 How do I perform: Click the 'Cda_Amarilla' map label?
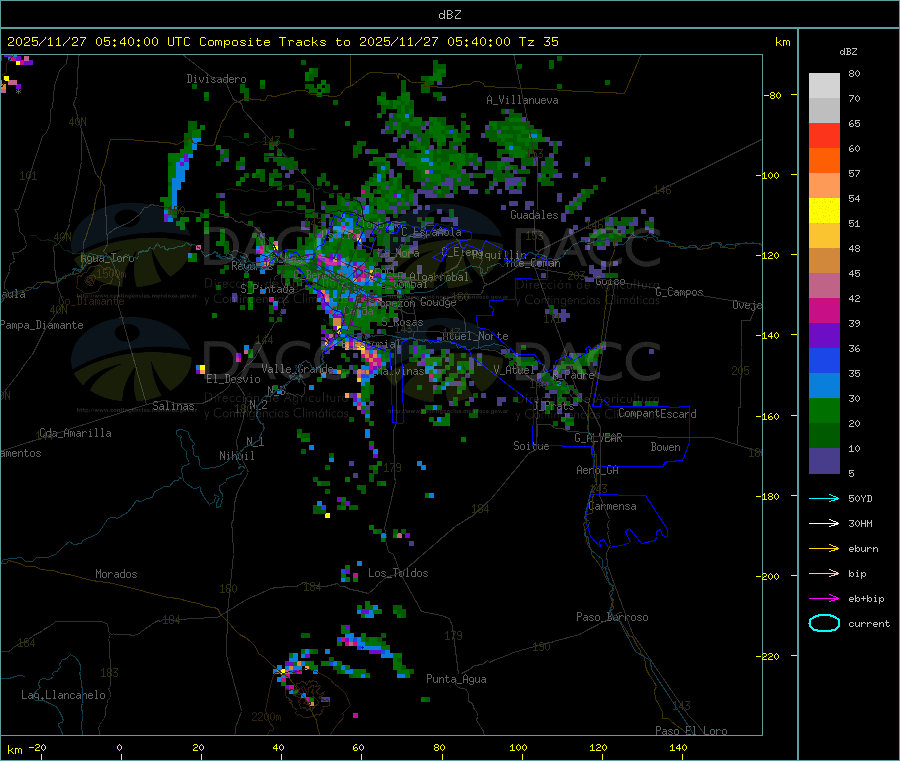pos(75,433)
